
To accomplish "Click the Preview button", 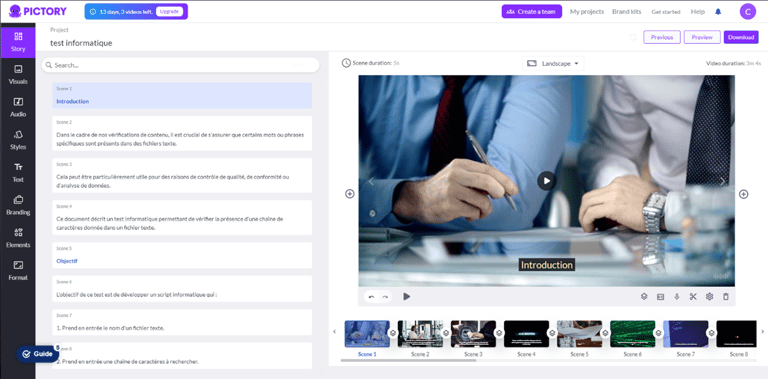I will click(702, 37).
